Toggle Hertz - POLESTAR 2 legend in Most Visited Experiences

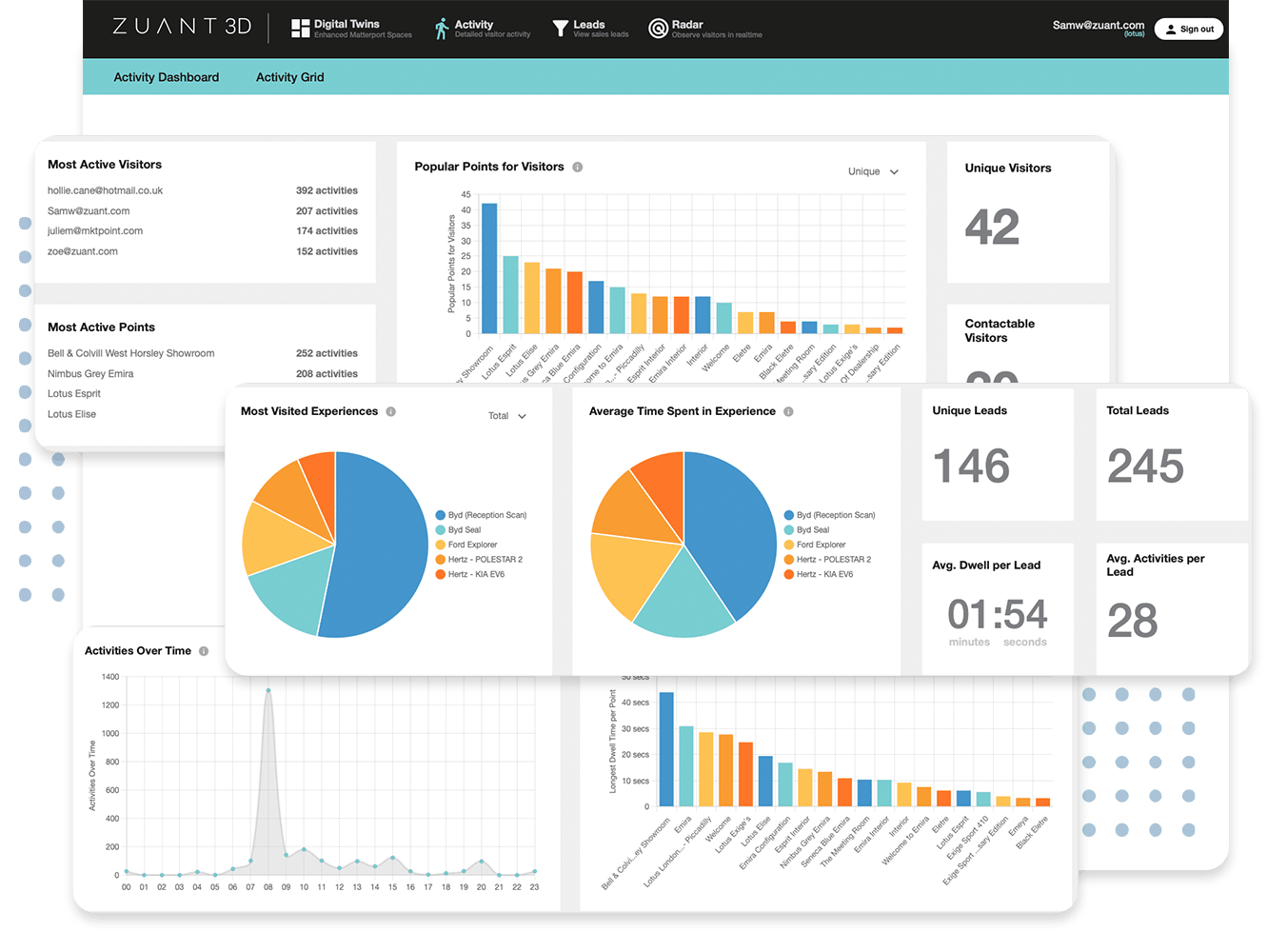[x=479, y=560]
